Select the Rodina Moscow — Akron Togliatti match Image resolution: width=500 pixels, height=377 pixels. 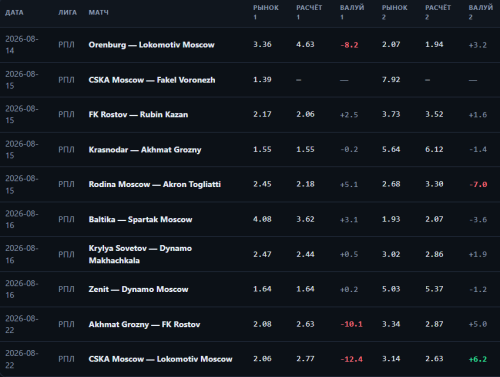coord(155,184)
